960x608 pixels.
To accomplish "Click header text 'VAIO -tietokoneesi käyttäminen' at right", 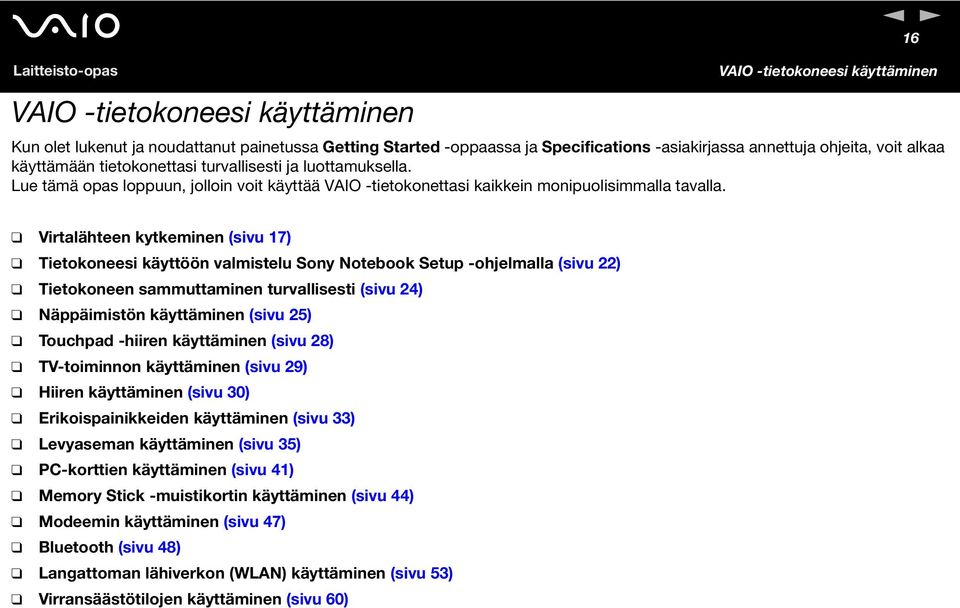I will tap(828, 71).
